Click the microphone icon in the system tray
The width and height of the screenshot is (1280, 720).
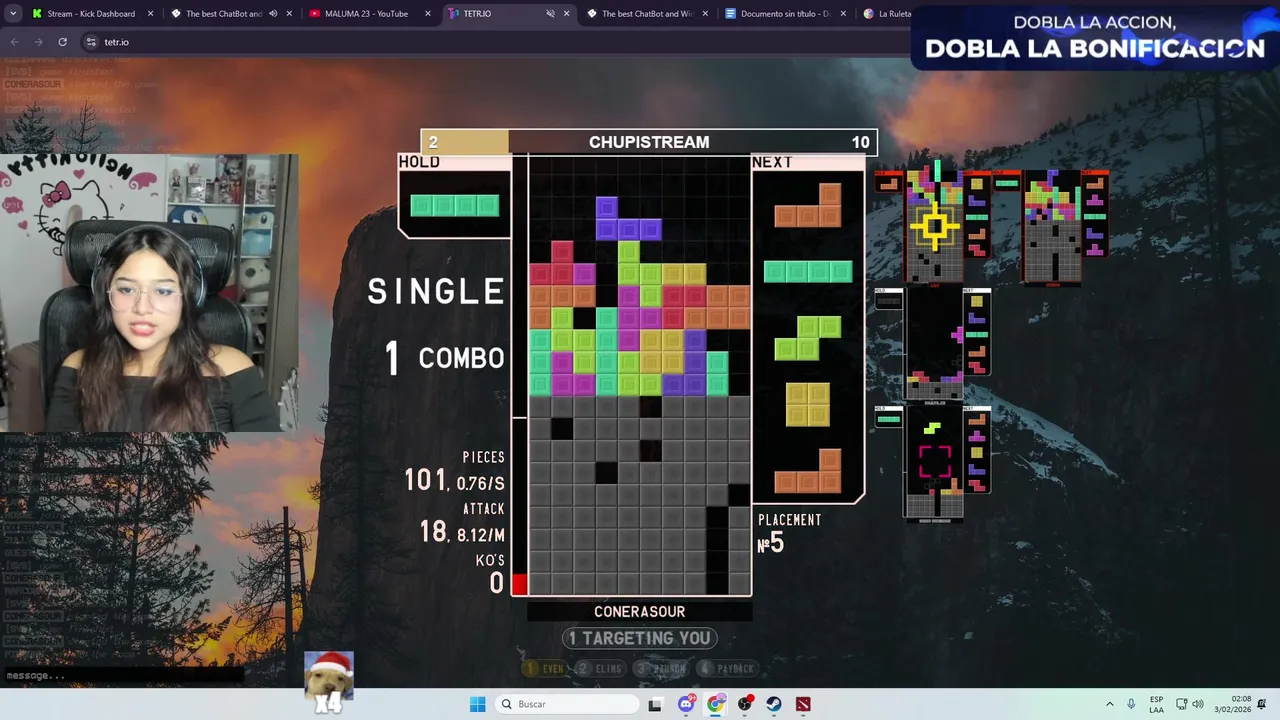click(1131, 704)
